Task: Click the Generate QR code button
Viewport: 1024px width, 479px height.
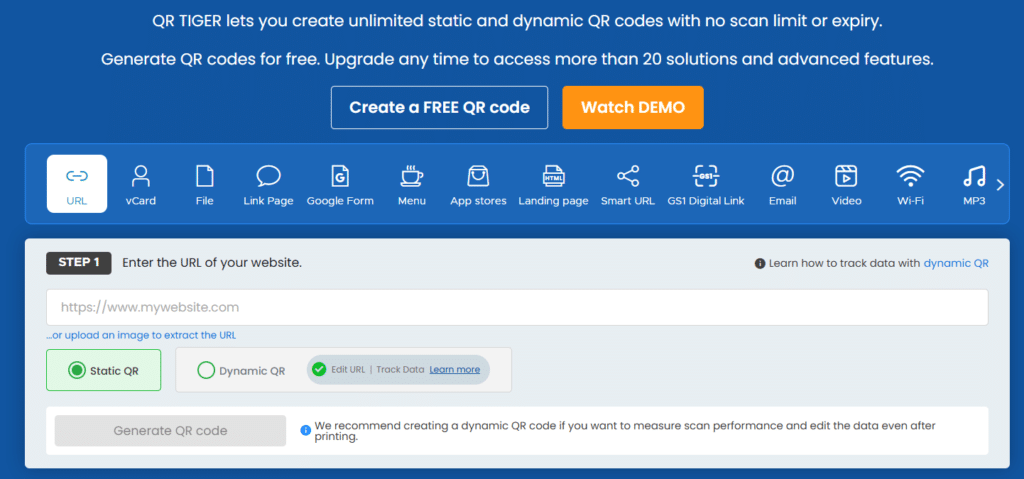Action: pyautogui.click(x=170, y=431)
